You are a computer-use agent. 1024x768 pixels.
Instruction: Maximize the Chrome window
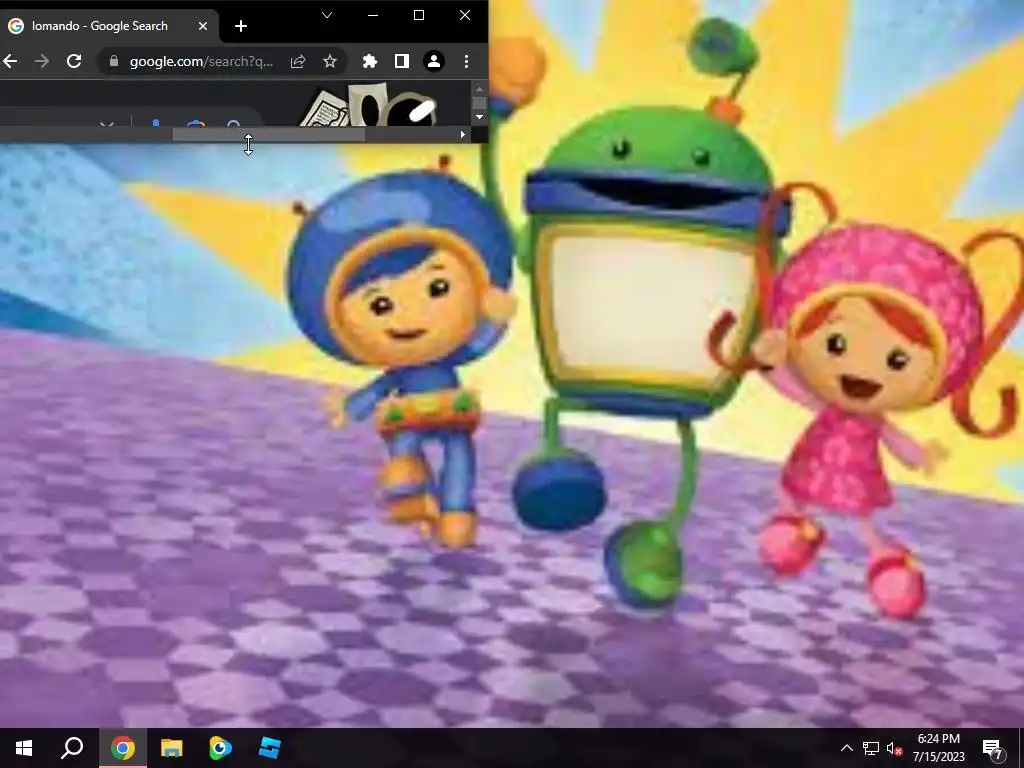419,15
